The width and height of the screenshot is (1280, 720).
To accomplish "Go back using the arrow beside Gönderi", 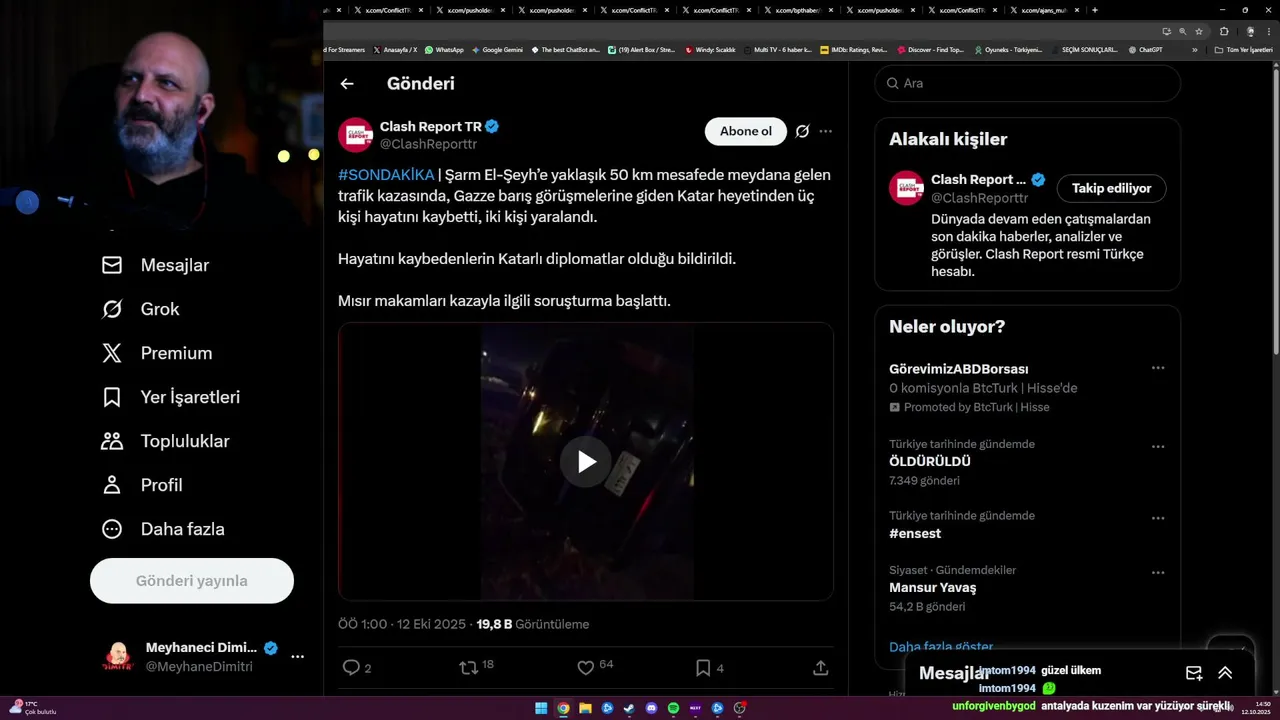I will pyautogui.click(x=347, y=84).
